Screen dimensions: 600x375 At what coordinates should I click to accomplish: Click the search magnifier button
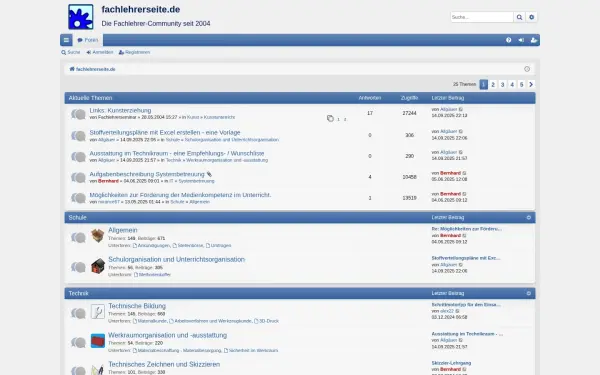(x=519, y=17)
